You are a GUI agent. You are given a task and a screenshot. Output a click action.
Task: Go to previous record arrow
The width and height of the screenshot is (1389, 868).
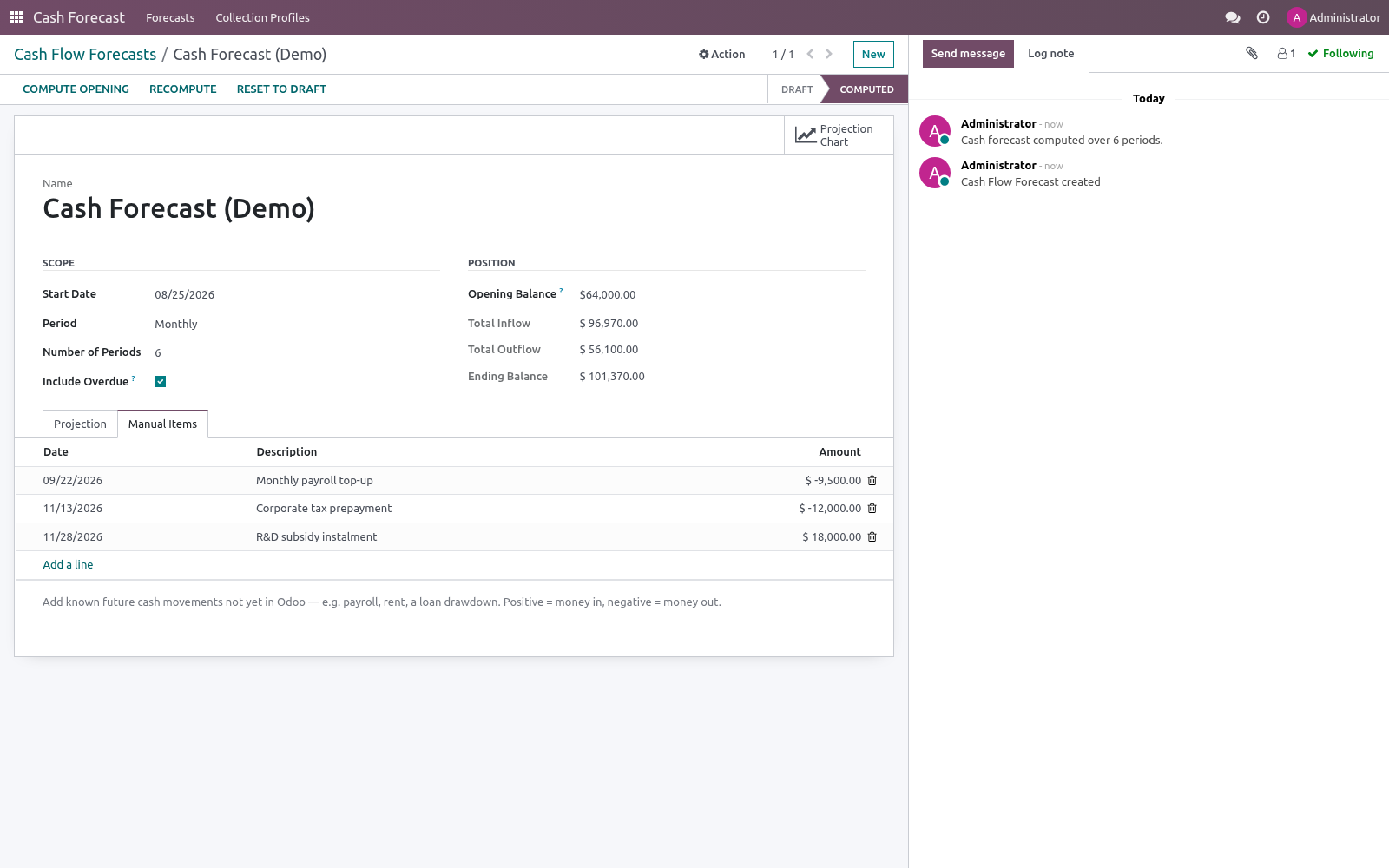[x=810, y=54]
